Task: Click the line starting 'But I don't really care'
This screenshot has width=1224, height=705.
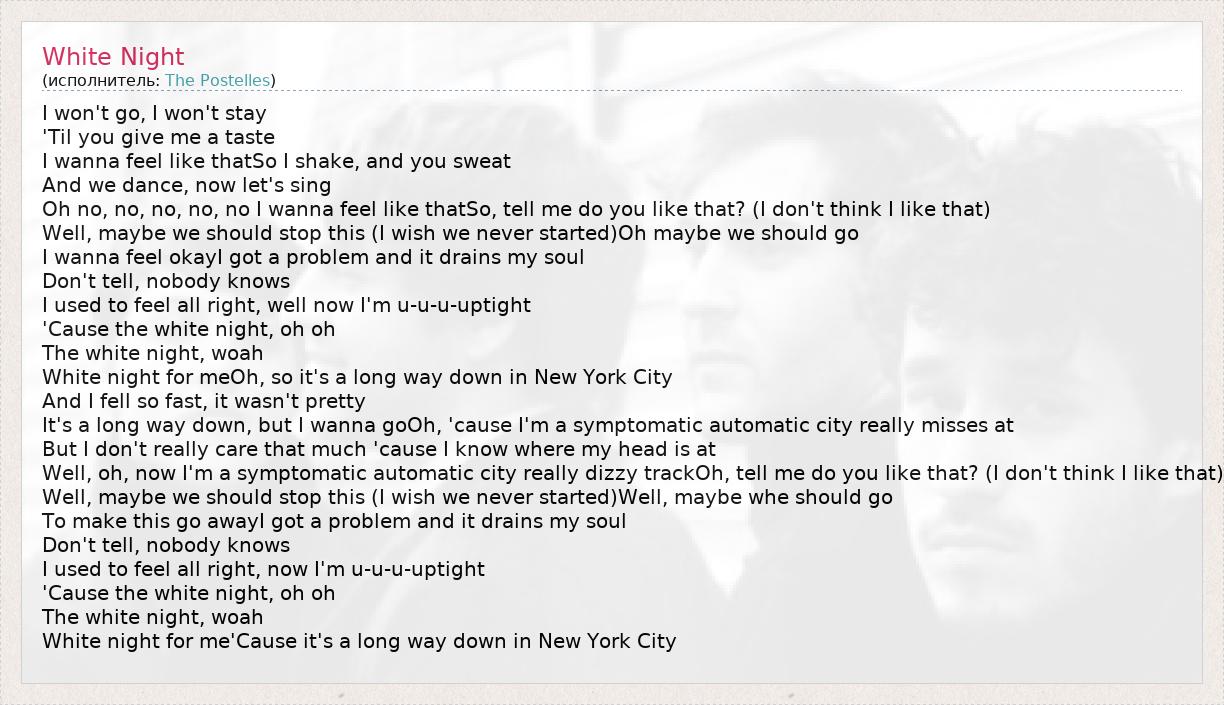Action: pos(379,449)
